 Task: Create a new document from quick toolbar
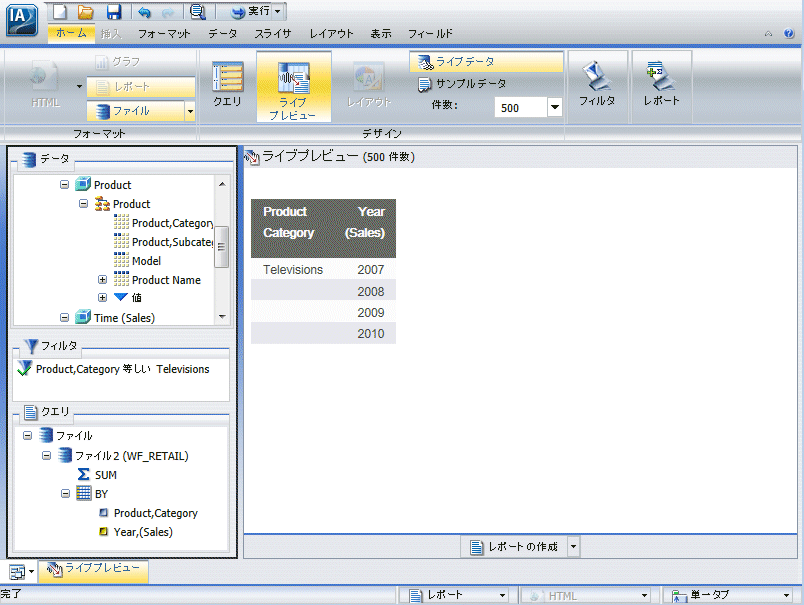60,11
